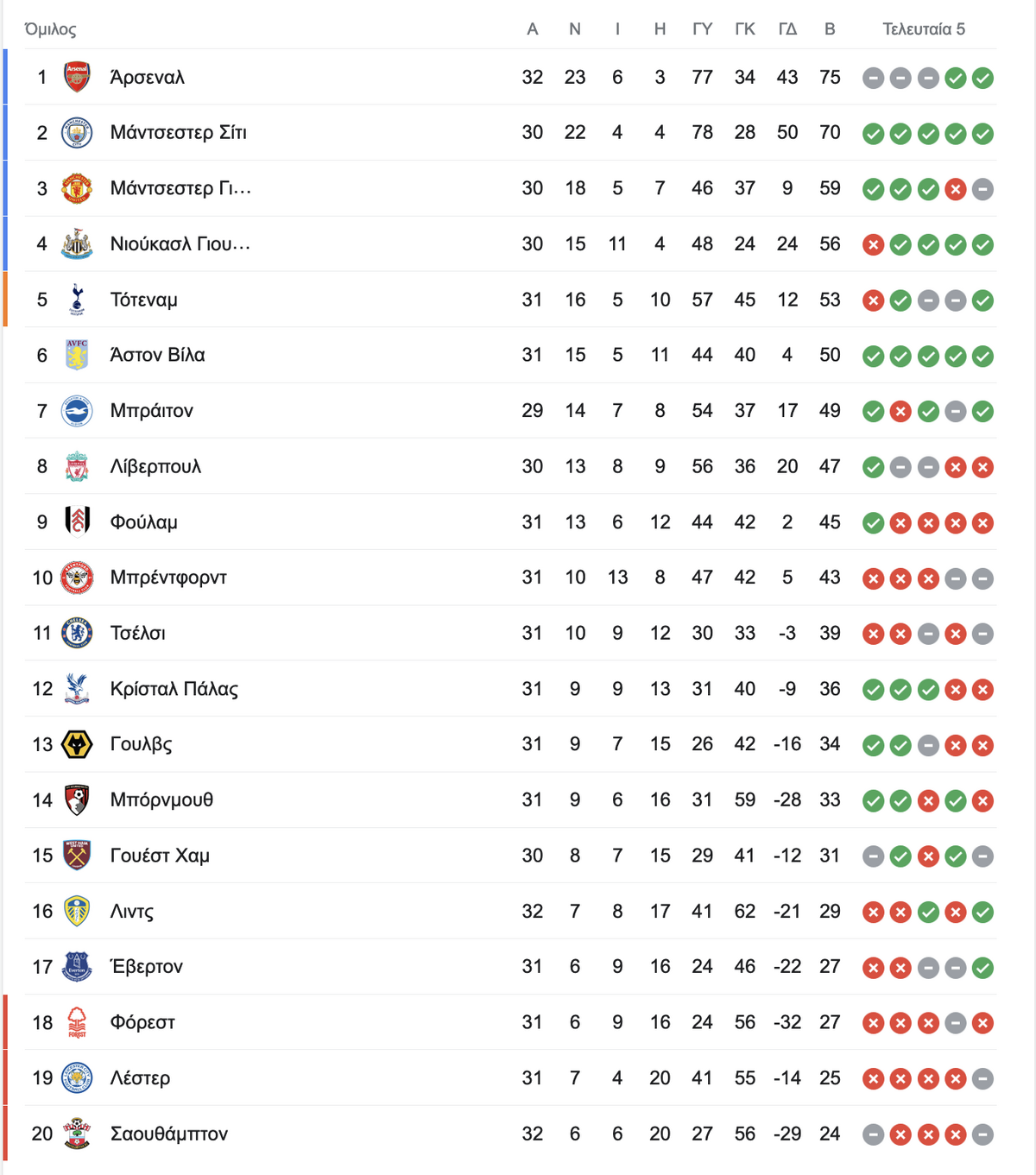The image size is (1036, 1175).
Task: Click the Liverpool club crest
Action: [77, 466]
